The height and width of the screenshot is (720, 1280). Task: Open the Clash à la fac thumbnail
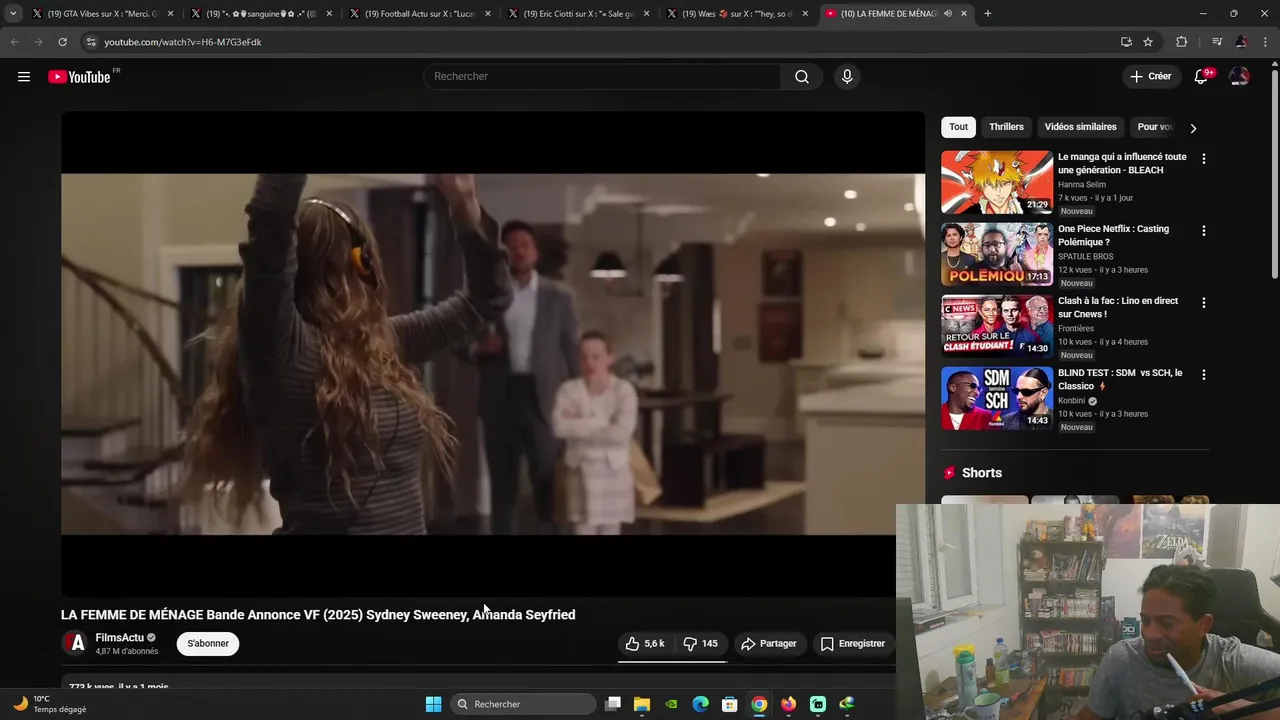997,326
